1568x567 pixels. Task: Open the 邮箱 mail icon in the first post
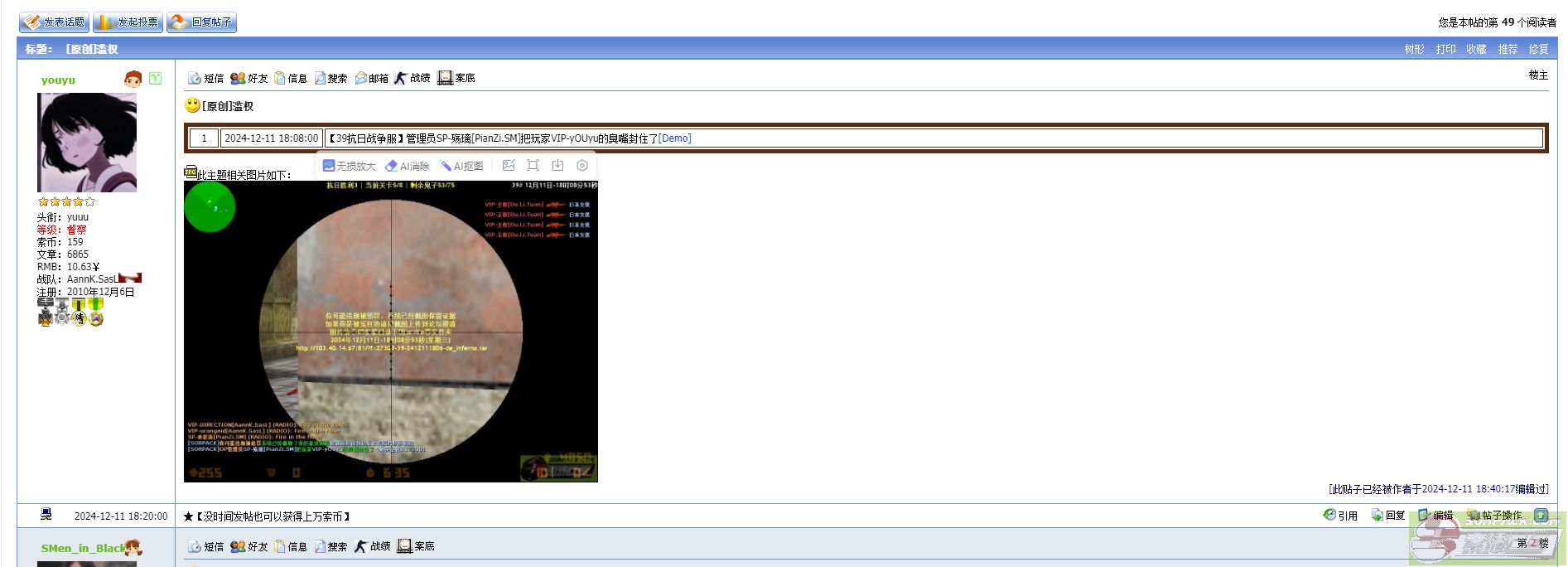click(372, 78)
